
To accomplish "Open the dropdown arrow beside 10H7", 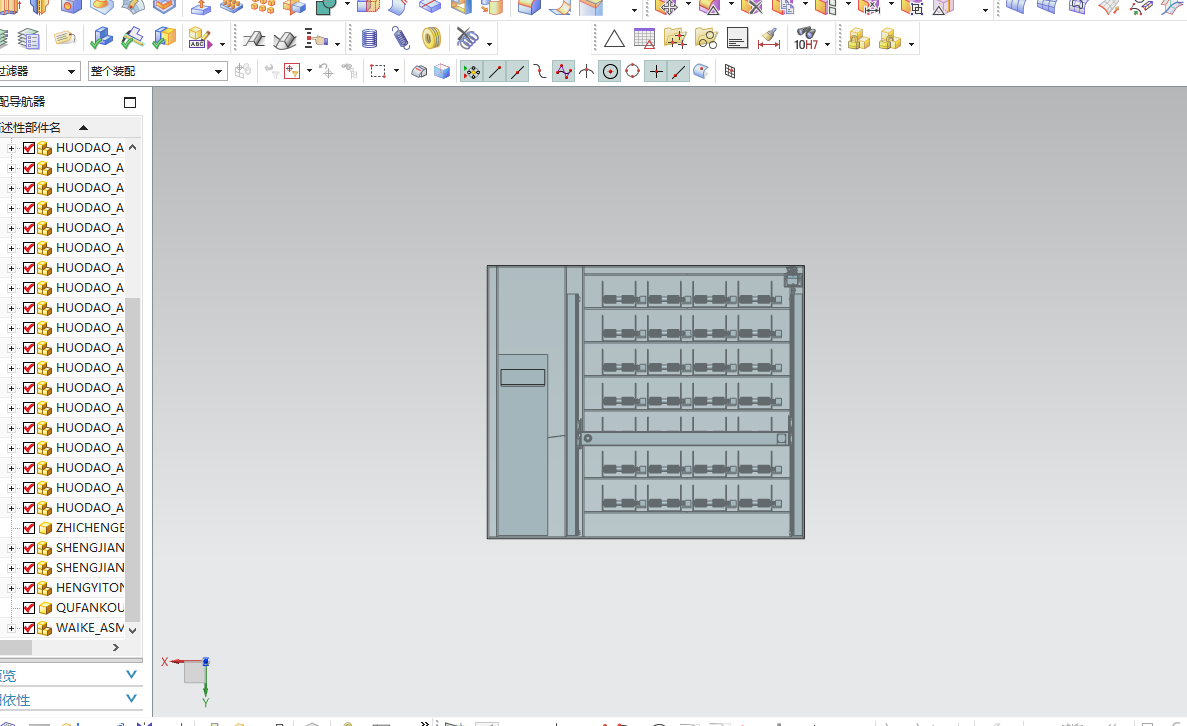I will point(827,44).
